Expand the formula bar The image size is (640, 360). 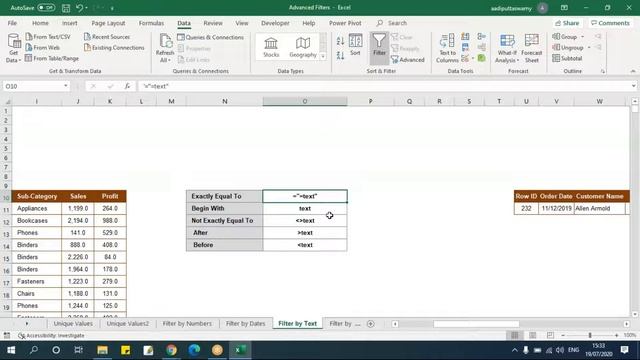(633, 86)
